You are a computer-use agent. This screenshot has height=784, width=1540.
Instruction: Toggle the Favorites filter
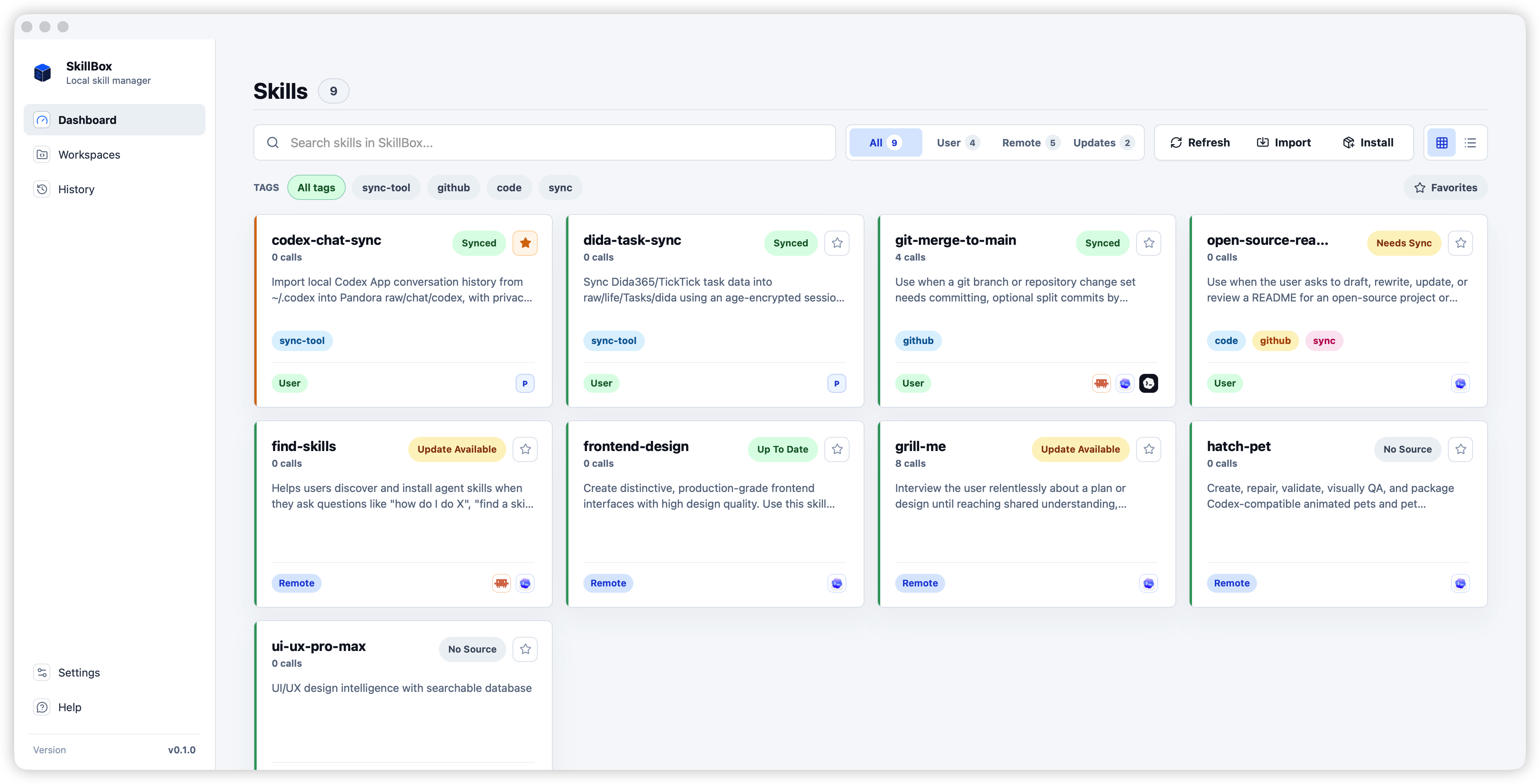point(1446,188)
